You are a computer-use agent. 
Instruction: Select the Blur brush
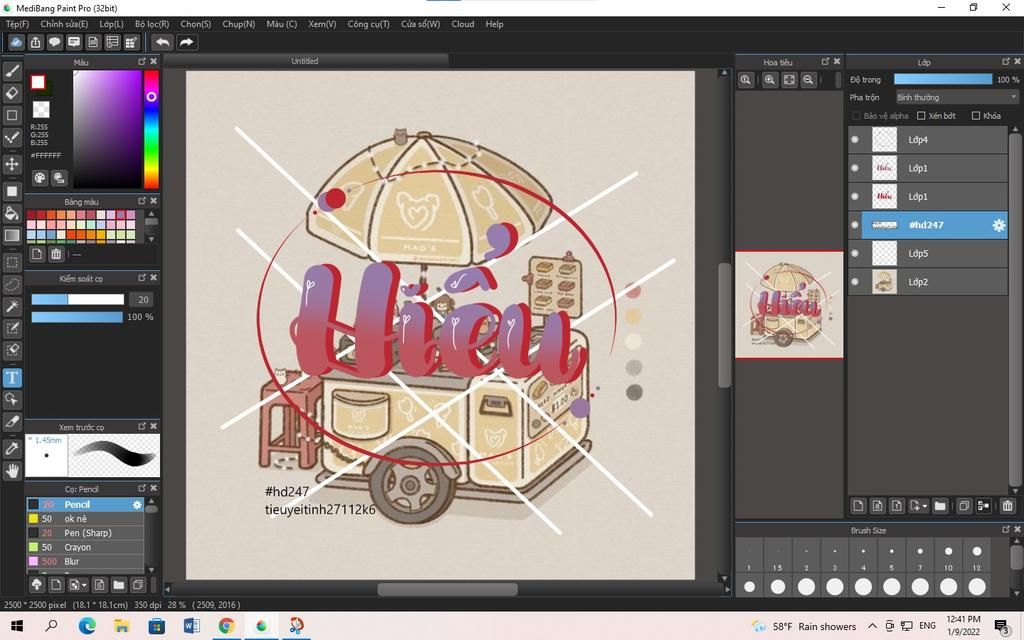(85, 562)
